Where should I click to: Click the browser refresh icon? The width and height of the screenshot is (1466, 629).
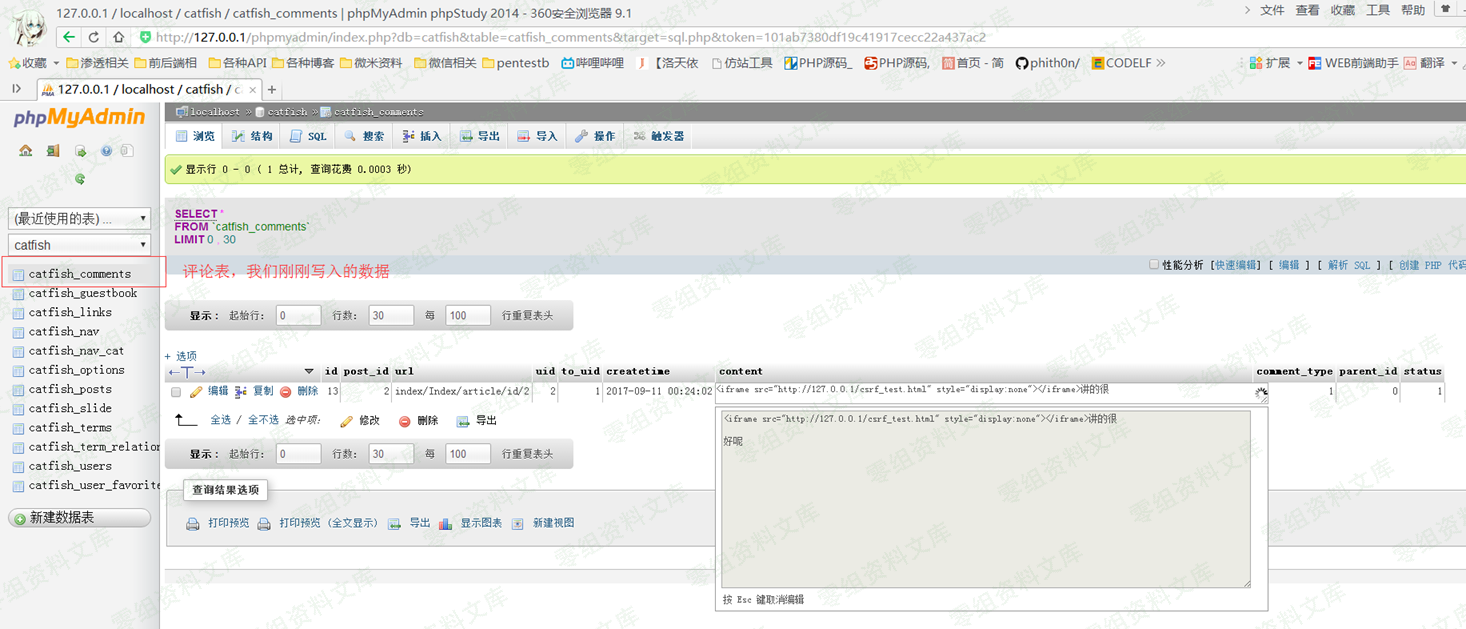93,37
